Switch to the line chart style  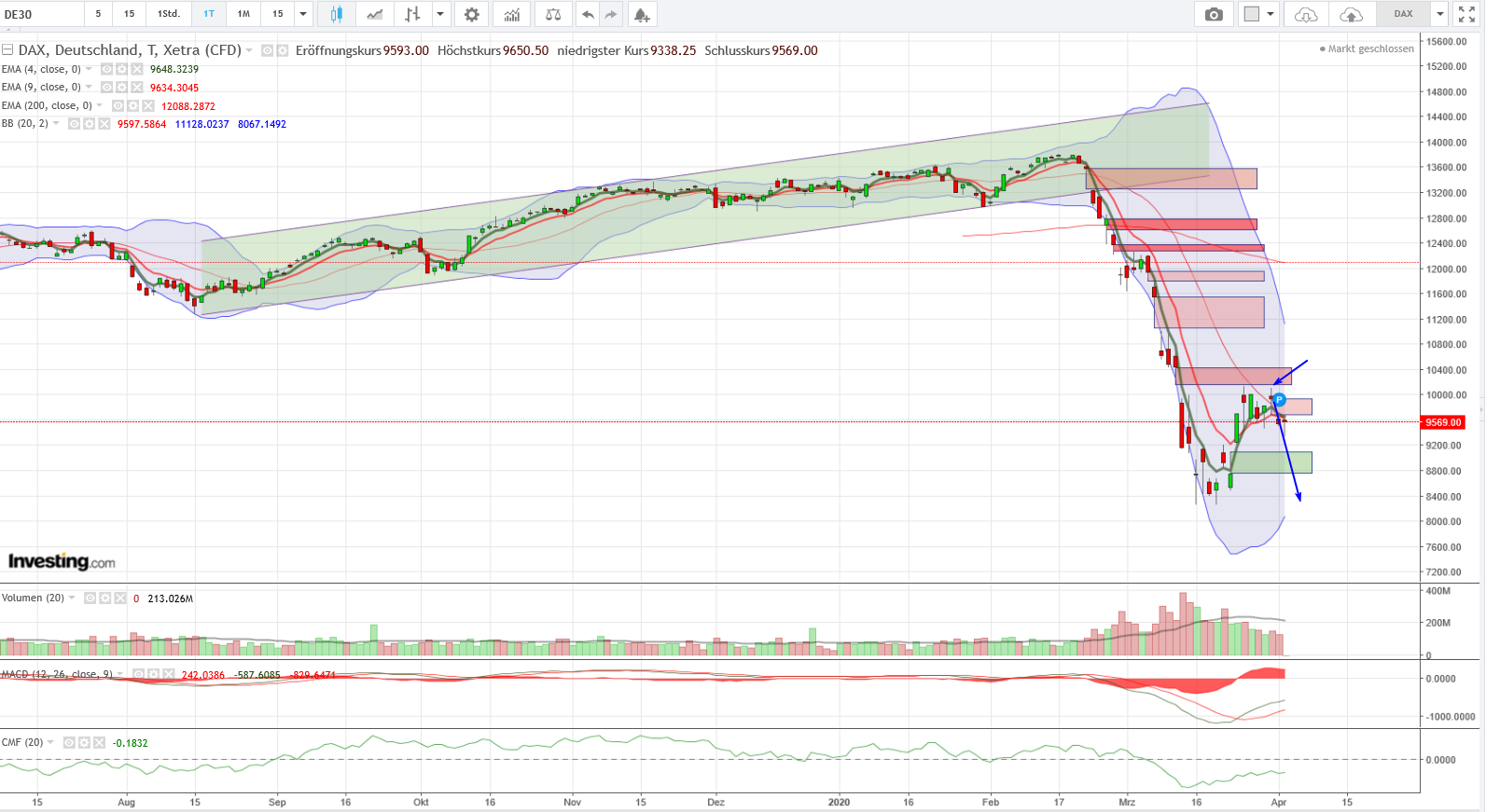(374, 14)
